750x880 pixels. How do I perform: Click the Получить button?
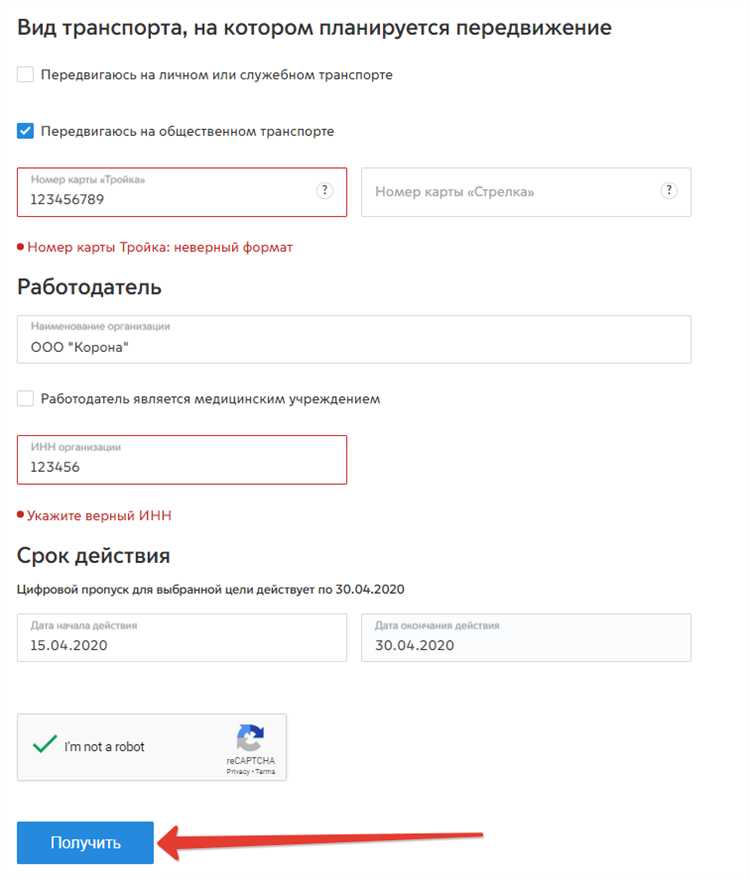point(84,841)
